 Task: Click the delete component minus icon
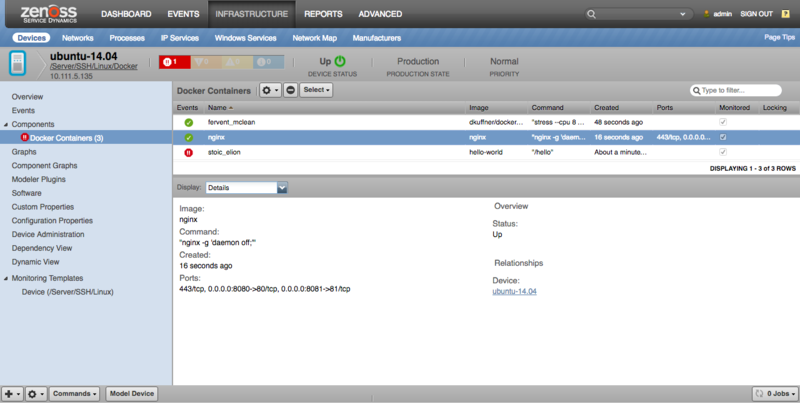coord(290,90)
